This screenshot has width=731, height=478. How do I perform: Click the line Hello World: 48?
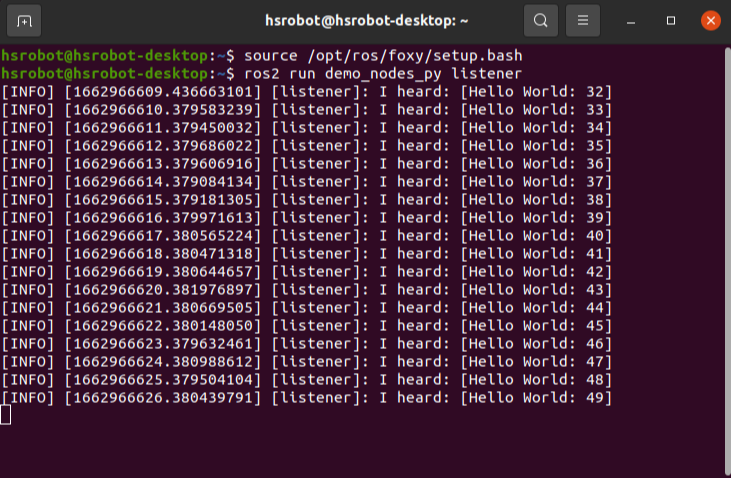pos(306,380)
